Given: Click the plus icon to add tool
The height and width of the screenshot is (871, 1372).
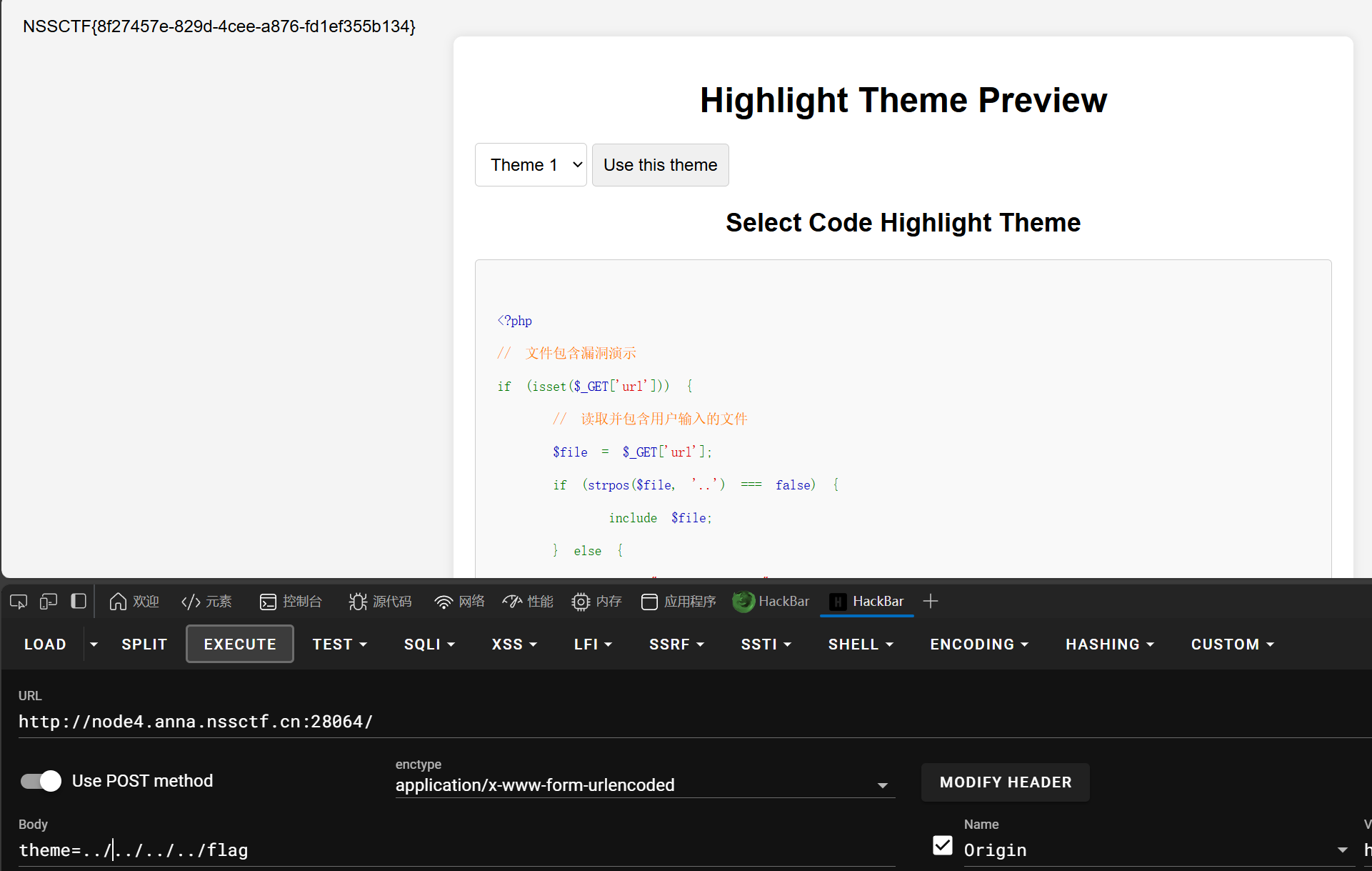Looking at the screenshot, I should (930, 602).
